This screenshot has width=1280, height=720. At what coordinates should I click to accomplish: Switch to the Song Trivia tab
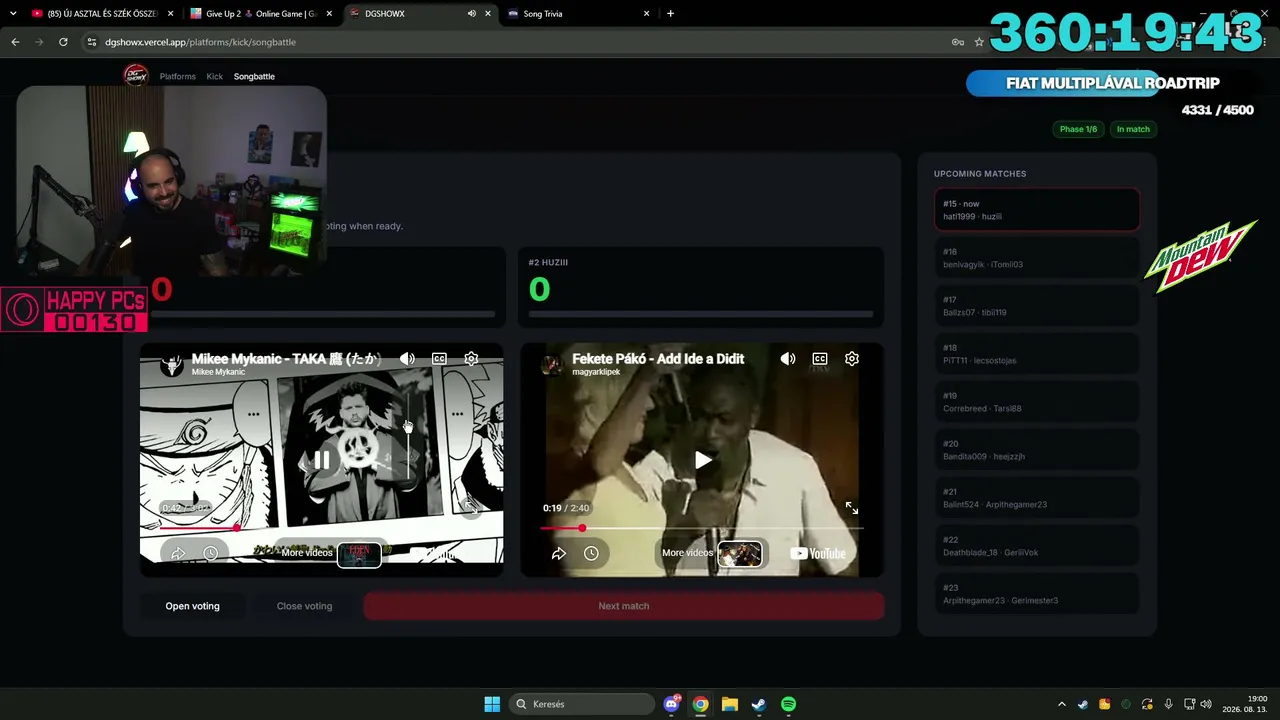point(579,14)
